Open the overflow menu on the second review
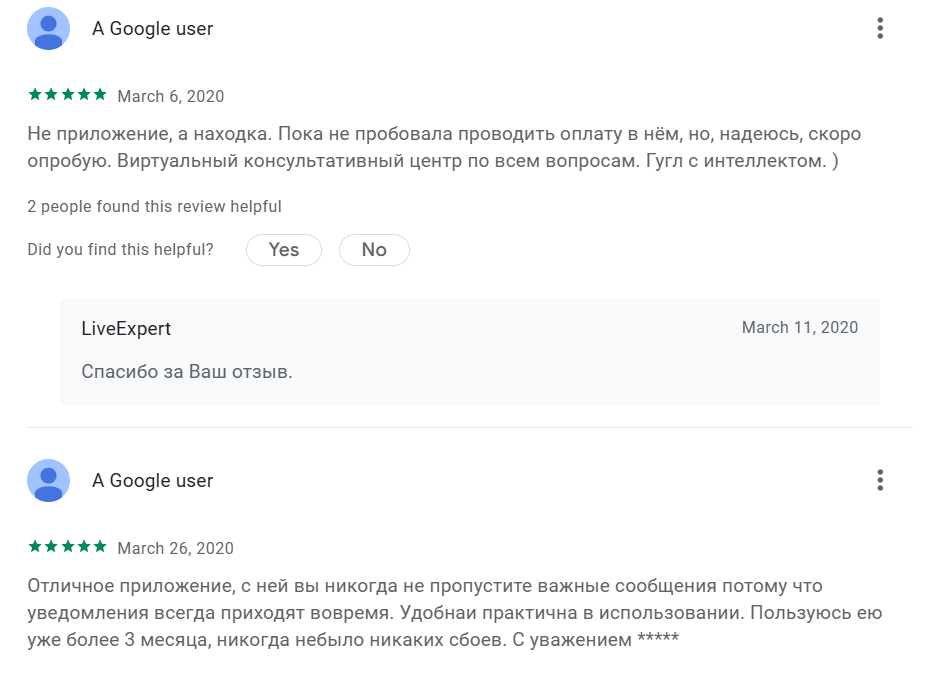This screenshot has height=677, width=940. click(880, 480)
